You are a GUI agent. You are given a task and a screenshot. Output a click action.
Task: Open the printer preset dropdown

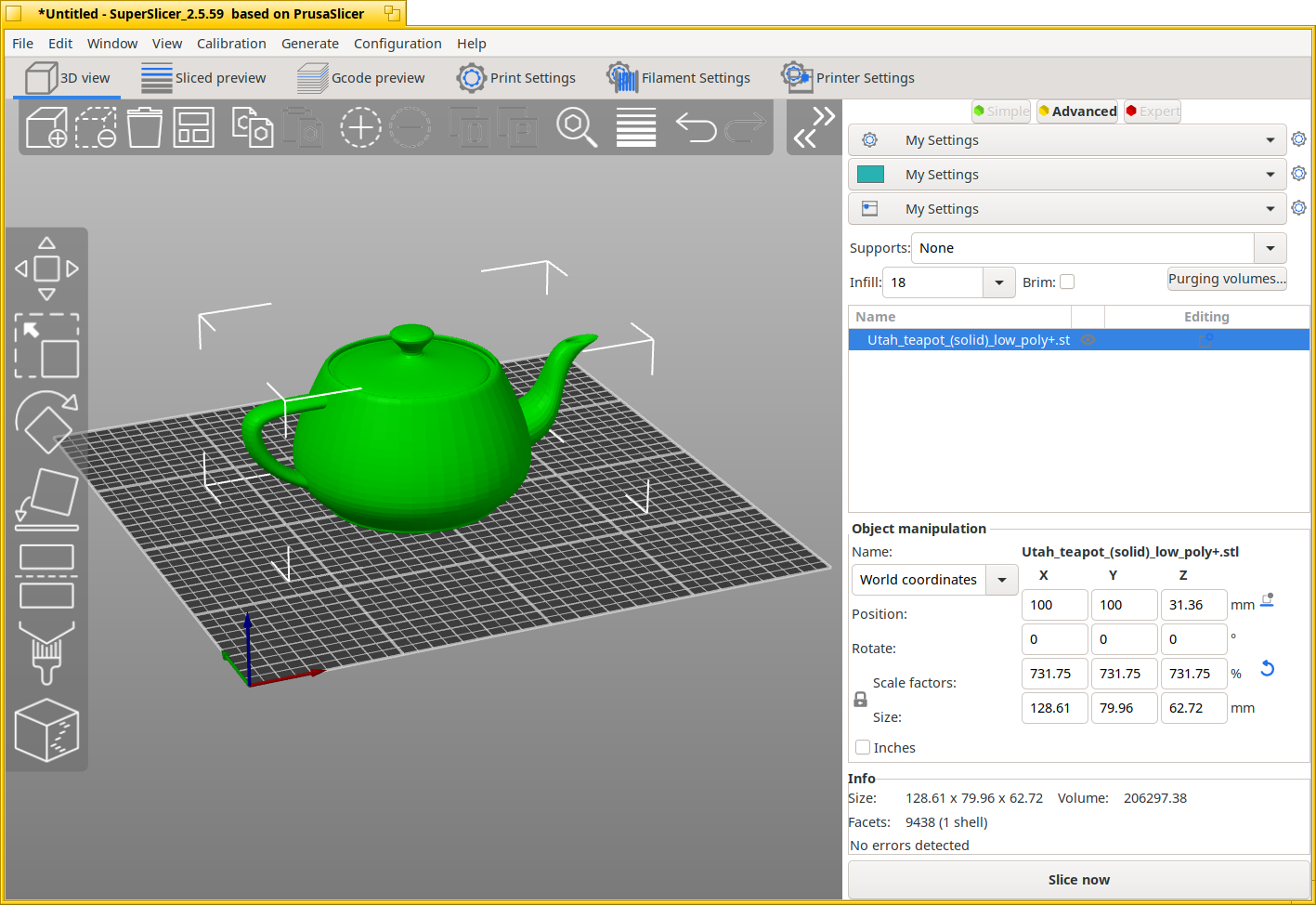point(1067,209)
